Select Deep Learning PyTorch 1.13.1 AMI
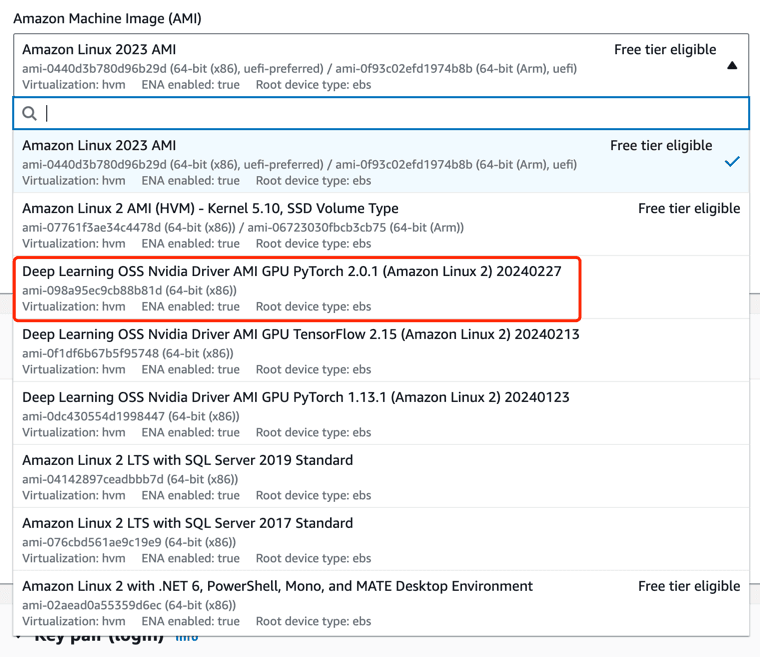 (x=295, y=398)
